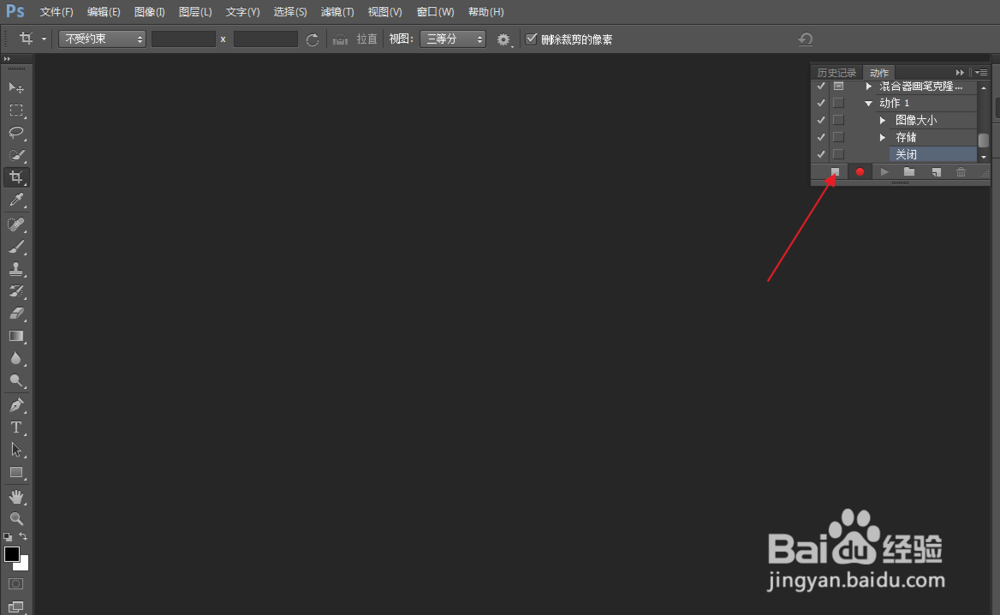Toggle dialog box for 动作 1
The width and height of the screenshot is (1000, 615).
(838, 103)
